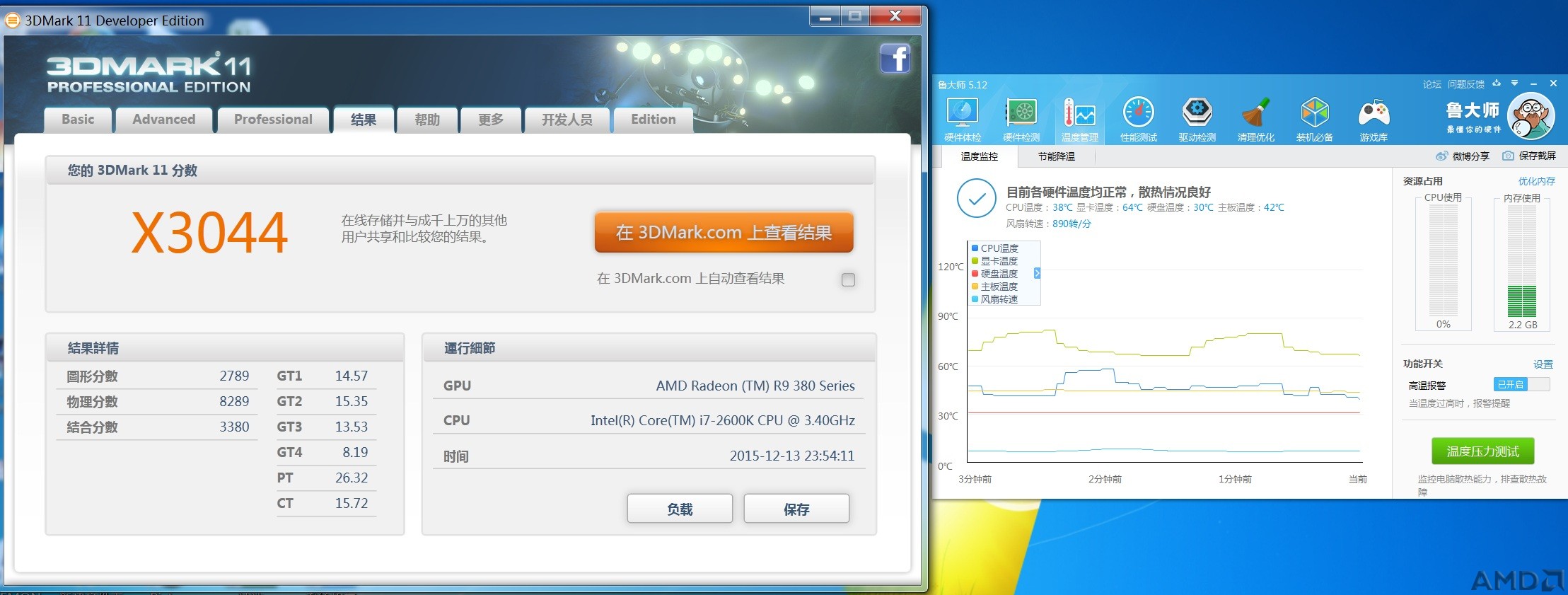Toggle 风扇转速 legend entry
Image resolution: width=1568 pixels, height=595 pixels.
point(995,299)
